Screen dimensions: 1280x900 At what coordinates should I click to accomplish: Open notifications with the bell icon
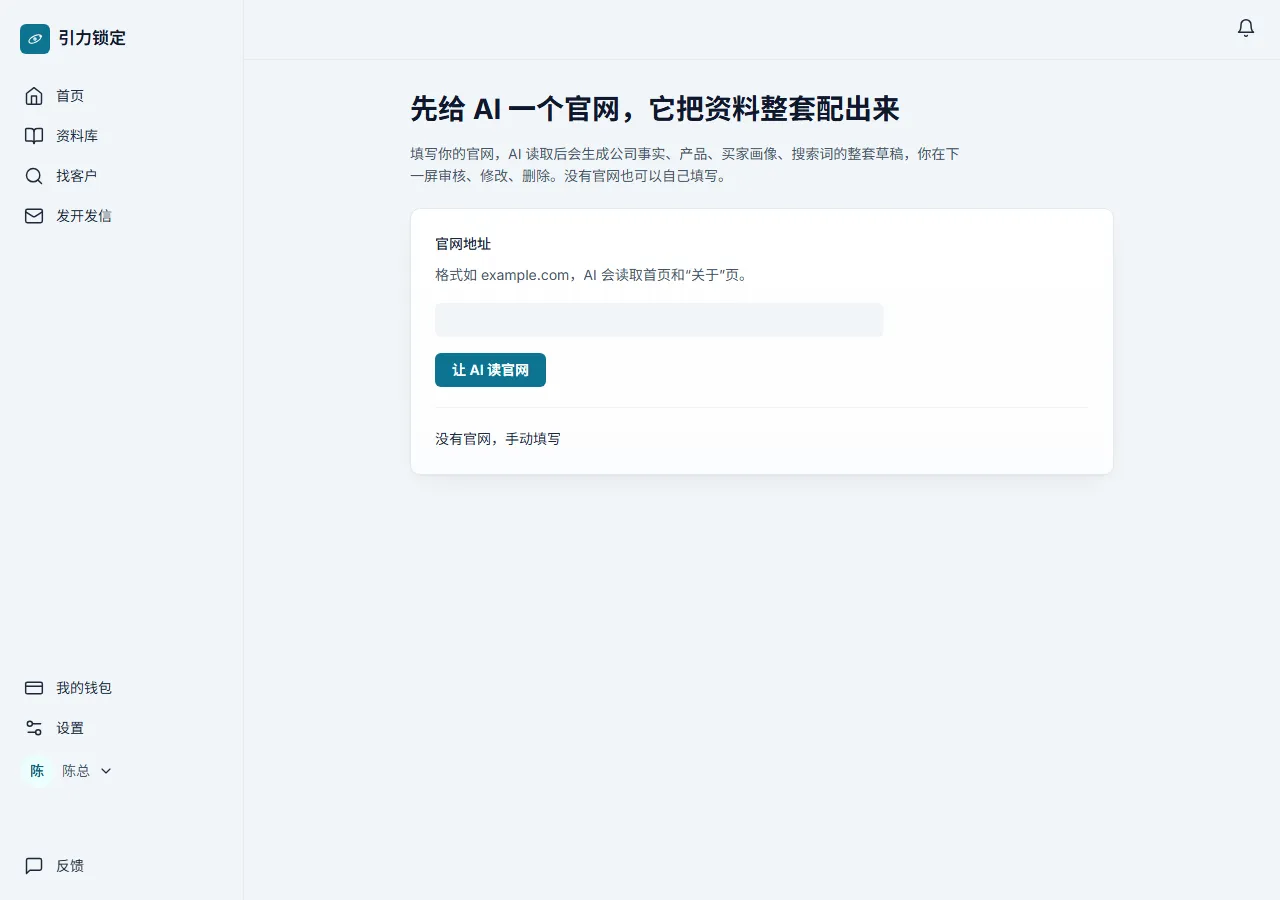point(1246,29)
